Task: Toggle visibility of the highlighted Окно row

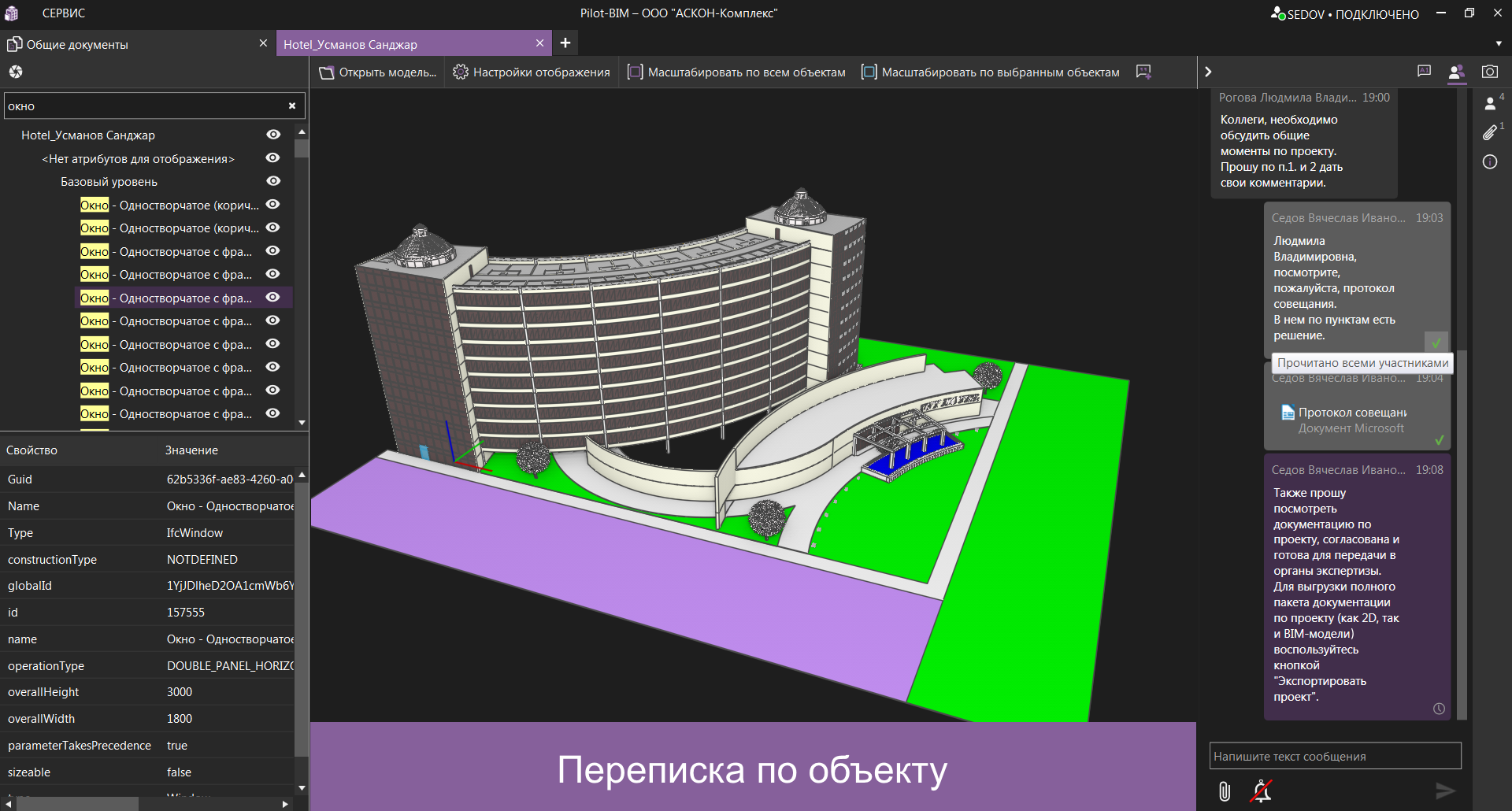Action: click(273, 298)
